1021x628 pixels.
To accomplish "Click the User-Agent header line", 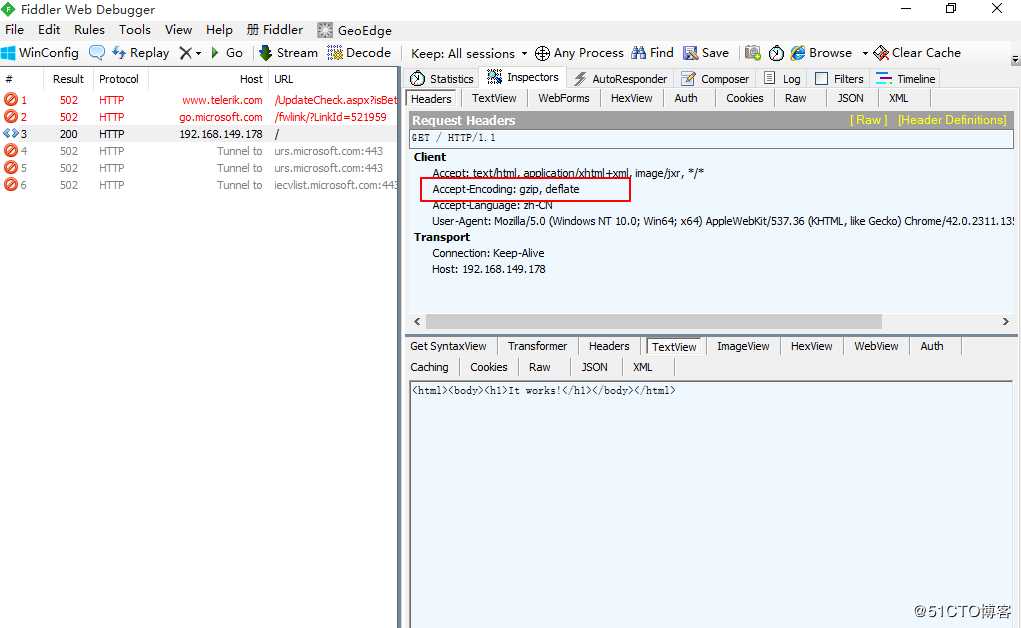I will 723,221.
